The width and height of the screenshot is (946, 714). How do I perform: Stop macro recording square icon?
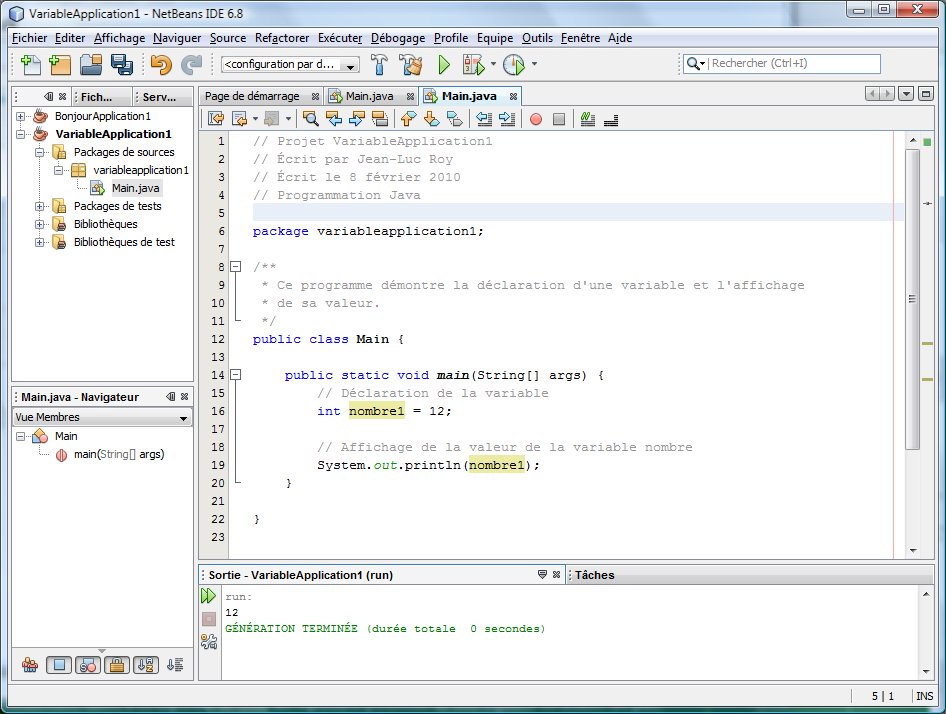point(559,119)
